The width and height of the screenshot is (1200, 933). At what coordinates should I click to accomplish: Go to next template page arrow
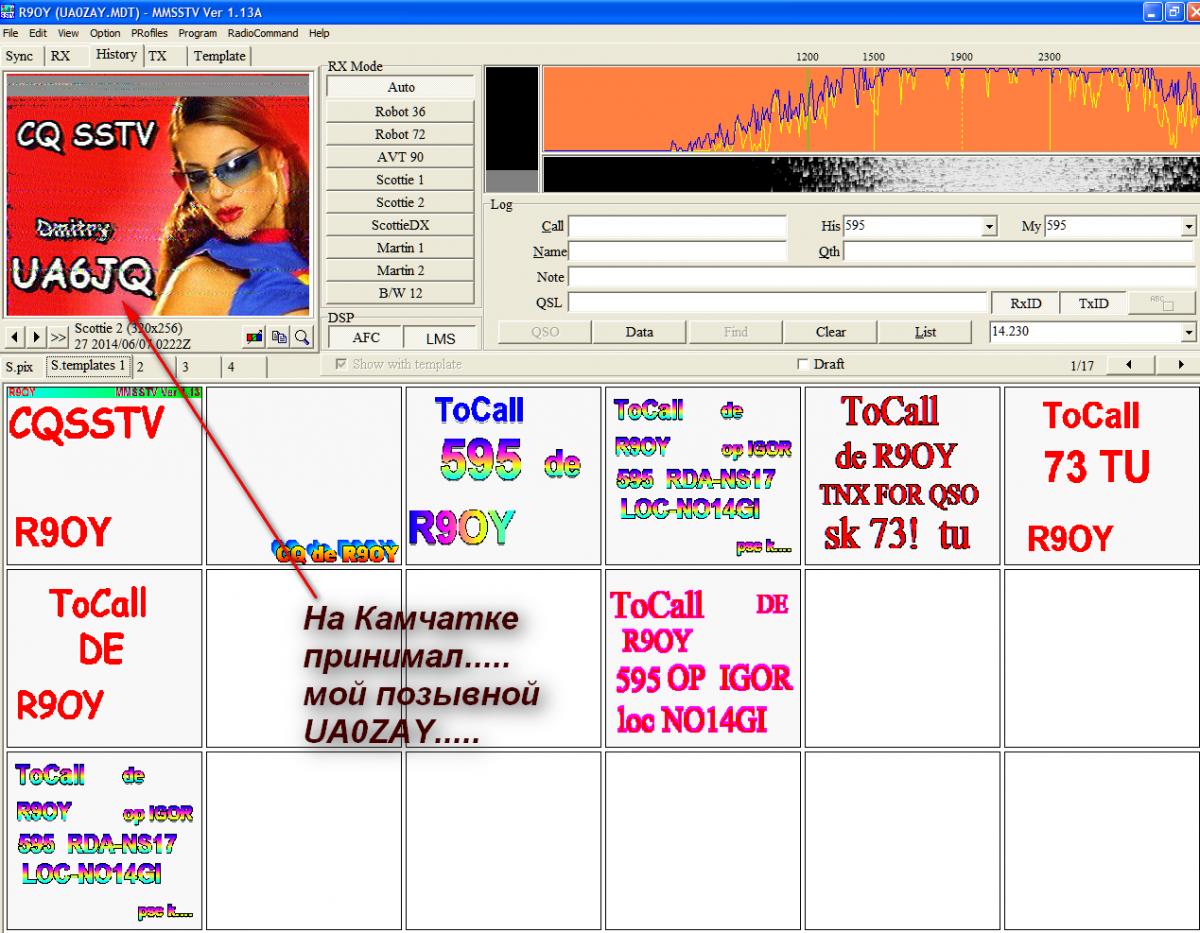click(1180, 365)
